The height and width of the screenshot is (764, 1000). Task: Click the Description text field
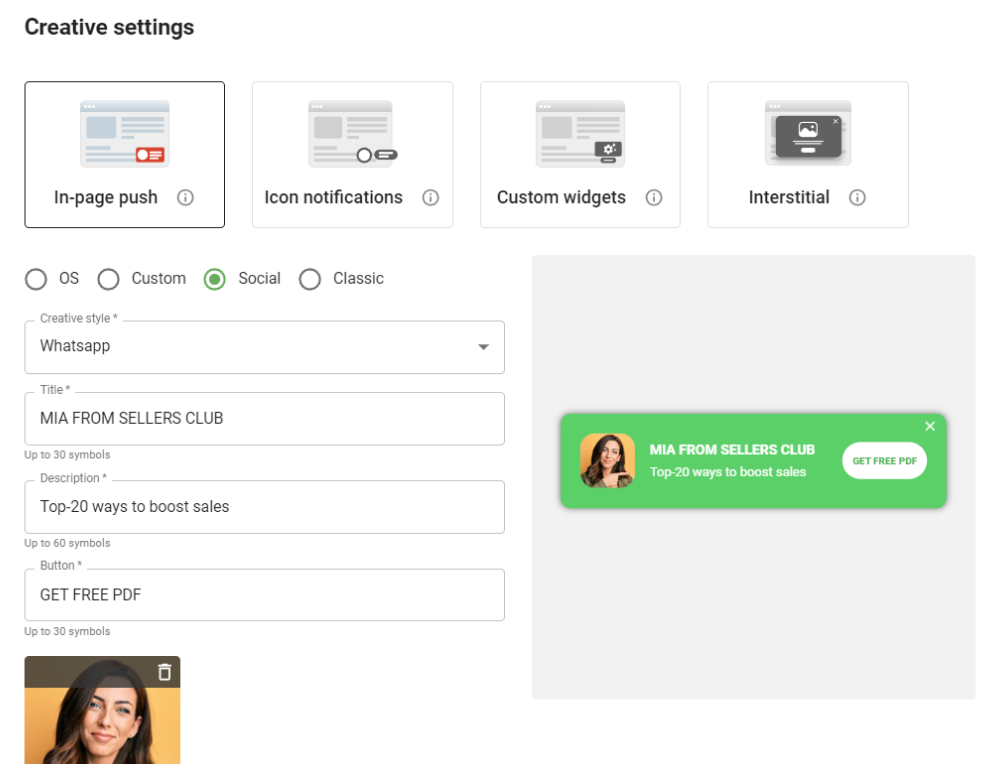click(264, 507)
